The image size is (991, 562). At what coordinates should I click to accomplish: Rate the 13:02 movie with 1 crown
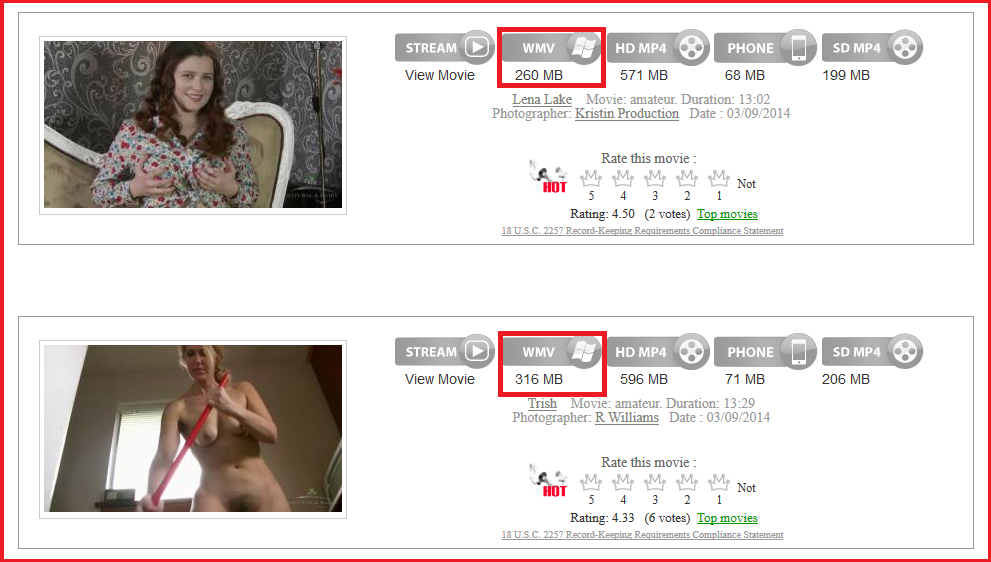click(x=719, y=179)
